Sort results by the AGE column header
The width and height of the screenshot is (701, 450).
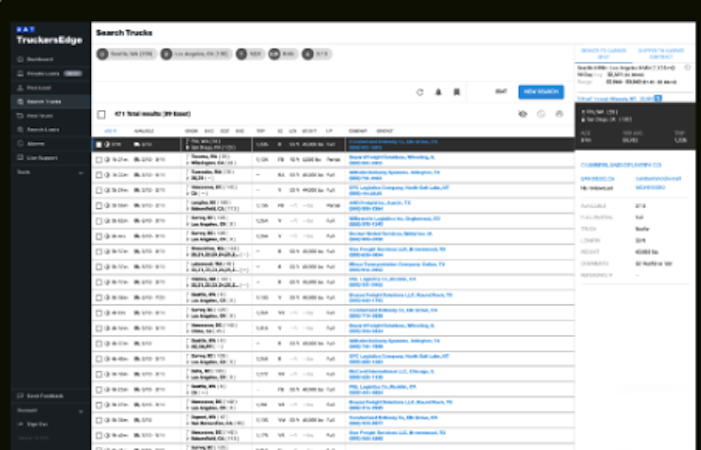(x=110, y=131)
